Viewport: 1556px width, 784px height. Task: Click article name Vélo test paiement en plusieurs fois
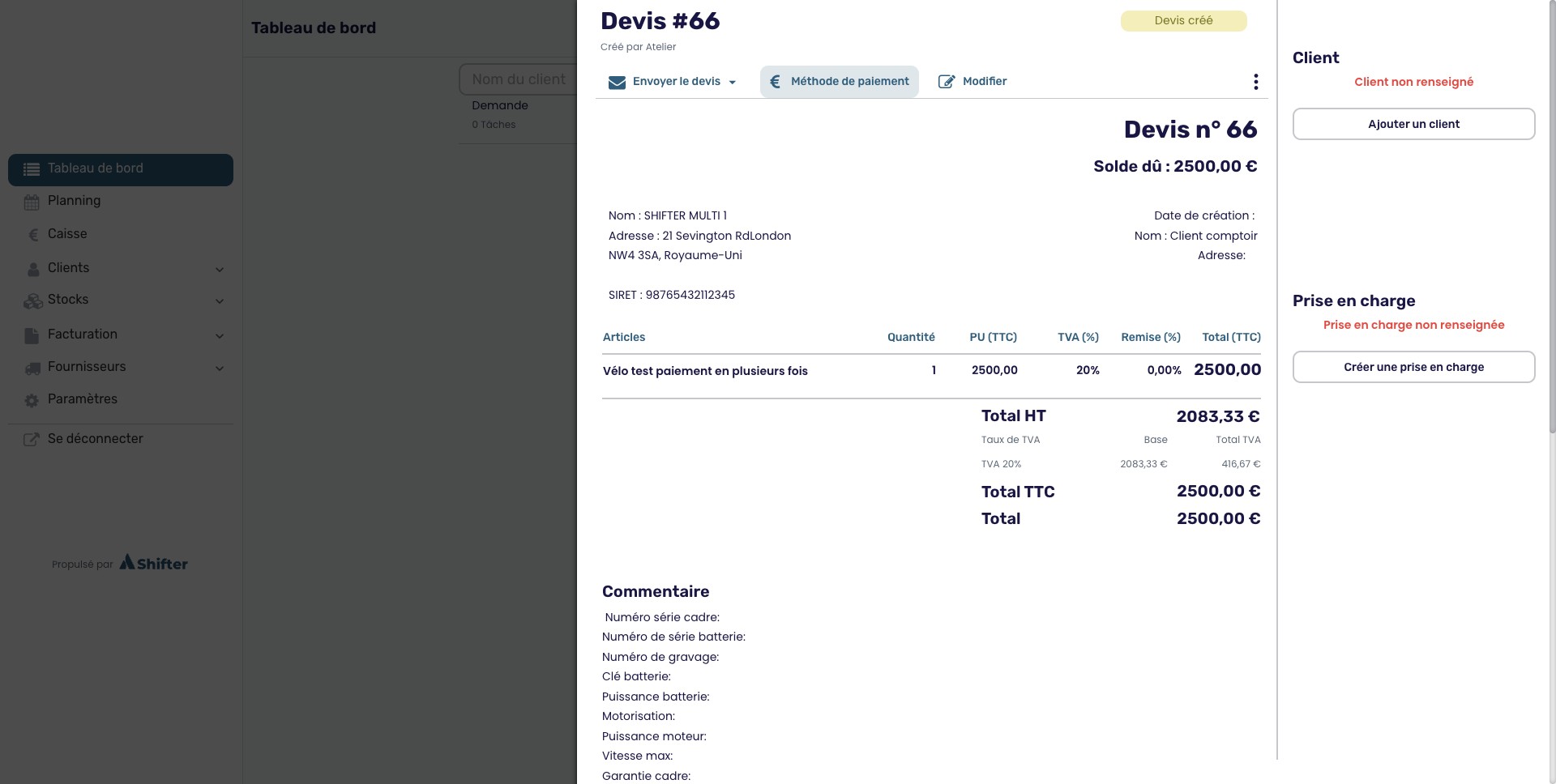pyautogui.click(x=705, y=371)
